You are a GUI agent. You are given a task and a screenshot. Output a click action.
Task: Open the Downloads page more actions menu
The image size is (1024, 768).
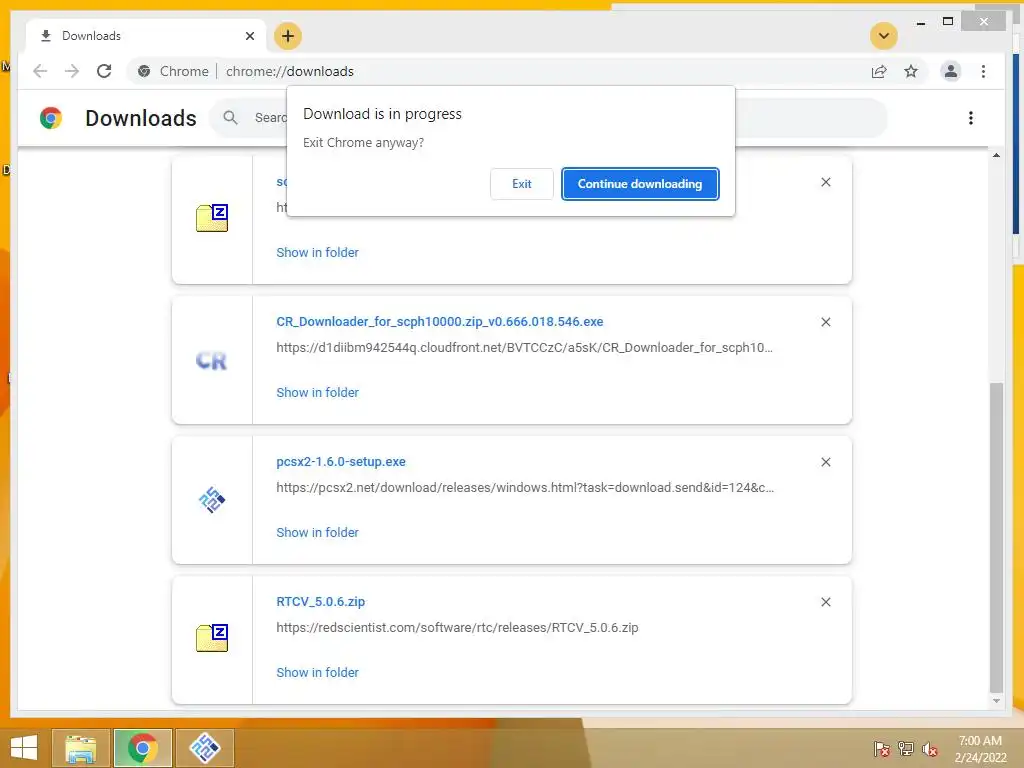coord(970,118)
